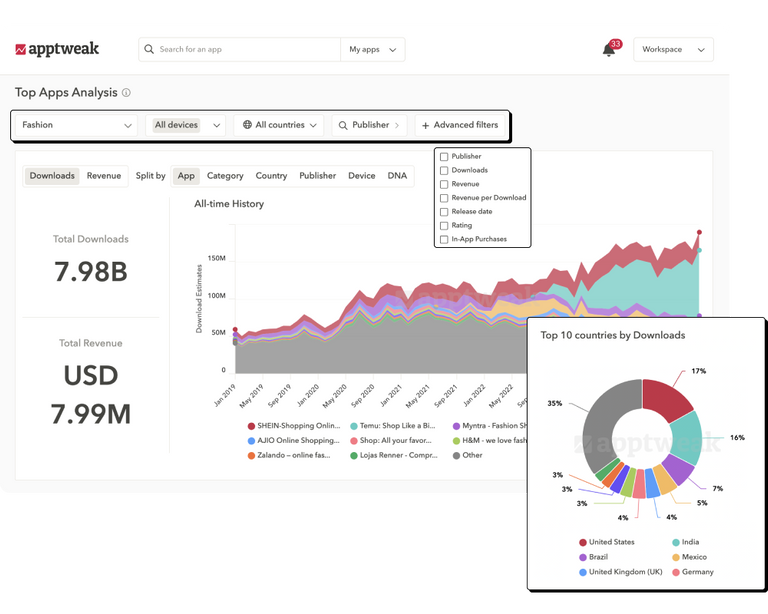This screenshot has height=614, width=768.
Task: Toggle the Other legend dot
Action: click(x=456, y=455)
